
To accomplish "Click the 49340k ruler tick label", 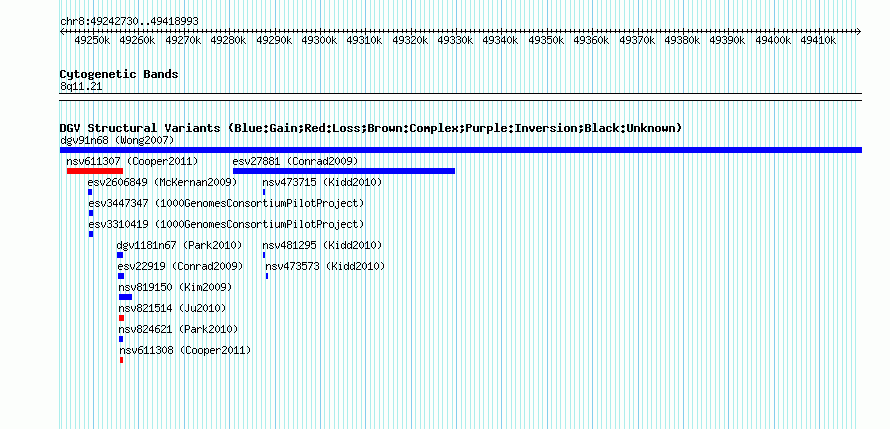I will pyautogui.click(x=501, y=41).
